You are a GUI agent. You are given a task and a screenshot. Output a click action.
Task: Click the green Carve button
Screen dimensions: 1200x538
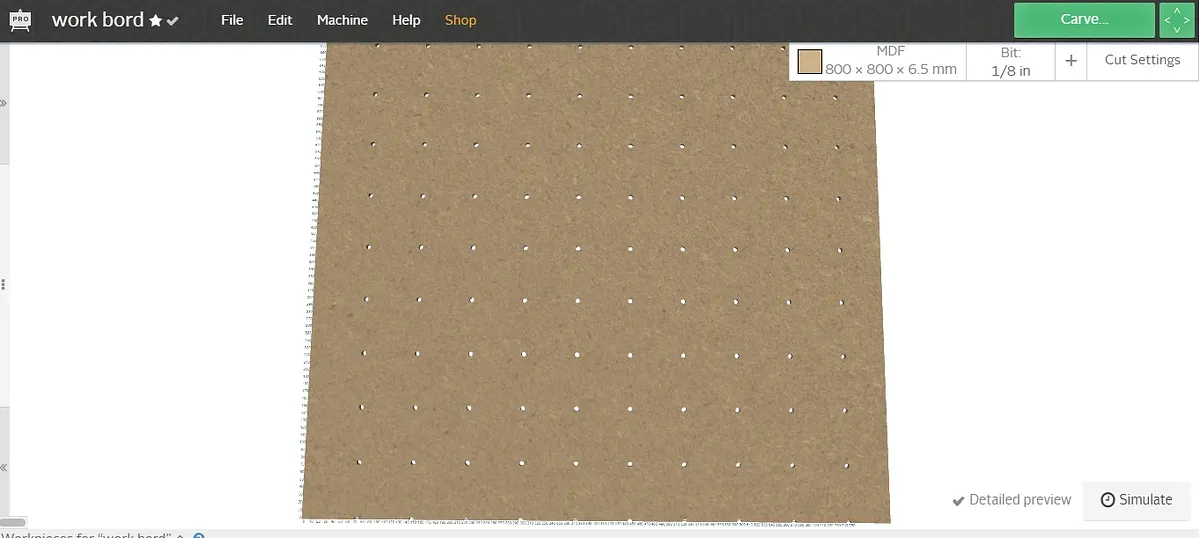[1084, 19]
